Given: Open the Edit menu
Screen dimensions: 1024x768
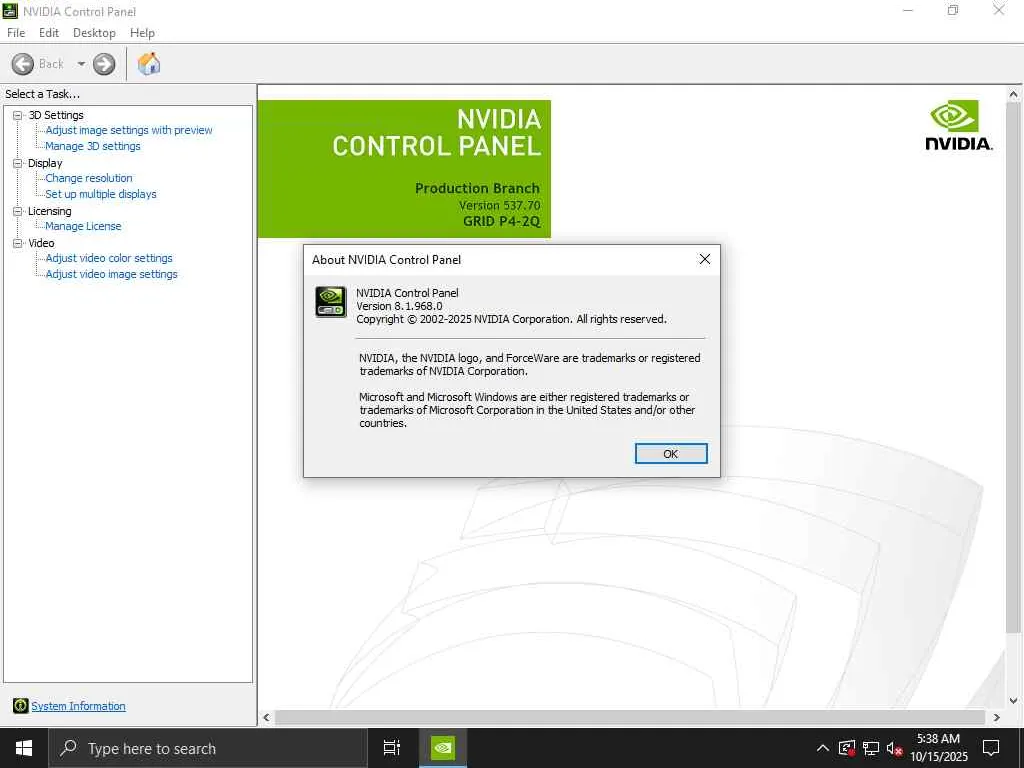Looking at the screenshot, I should 48,33.
